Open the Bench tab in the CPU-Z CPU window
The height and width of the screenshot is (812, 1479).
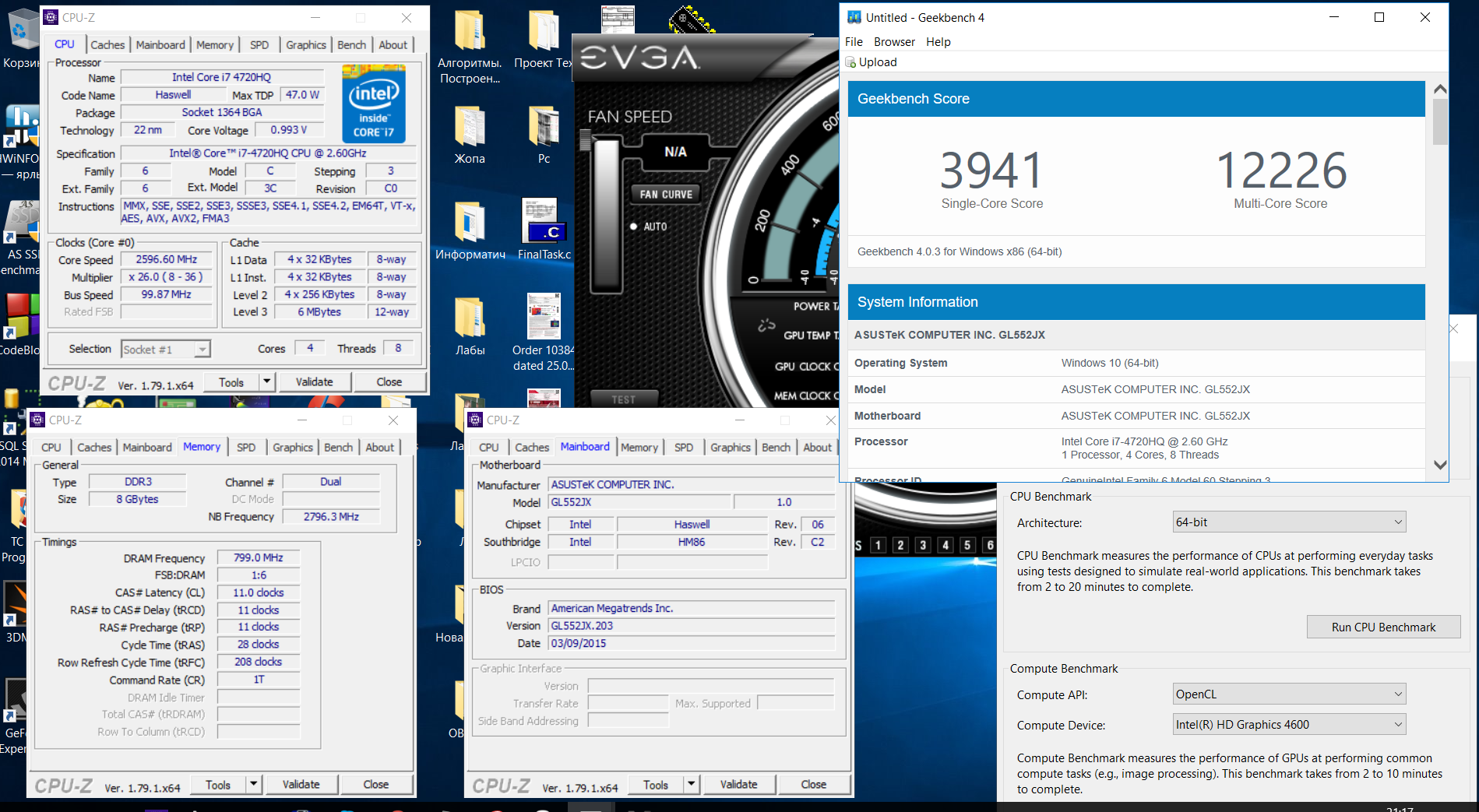pos(351,45)
